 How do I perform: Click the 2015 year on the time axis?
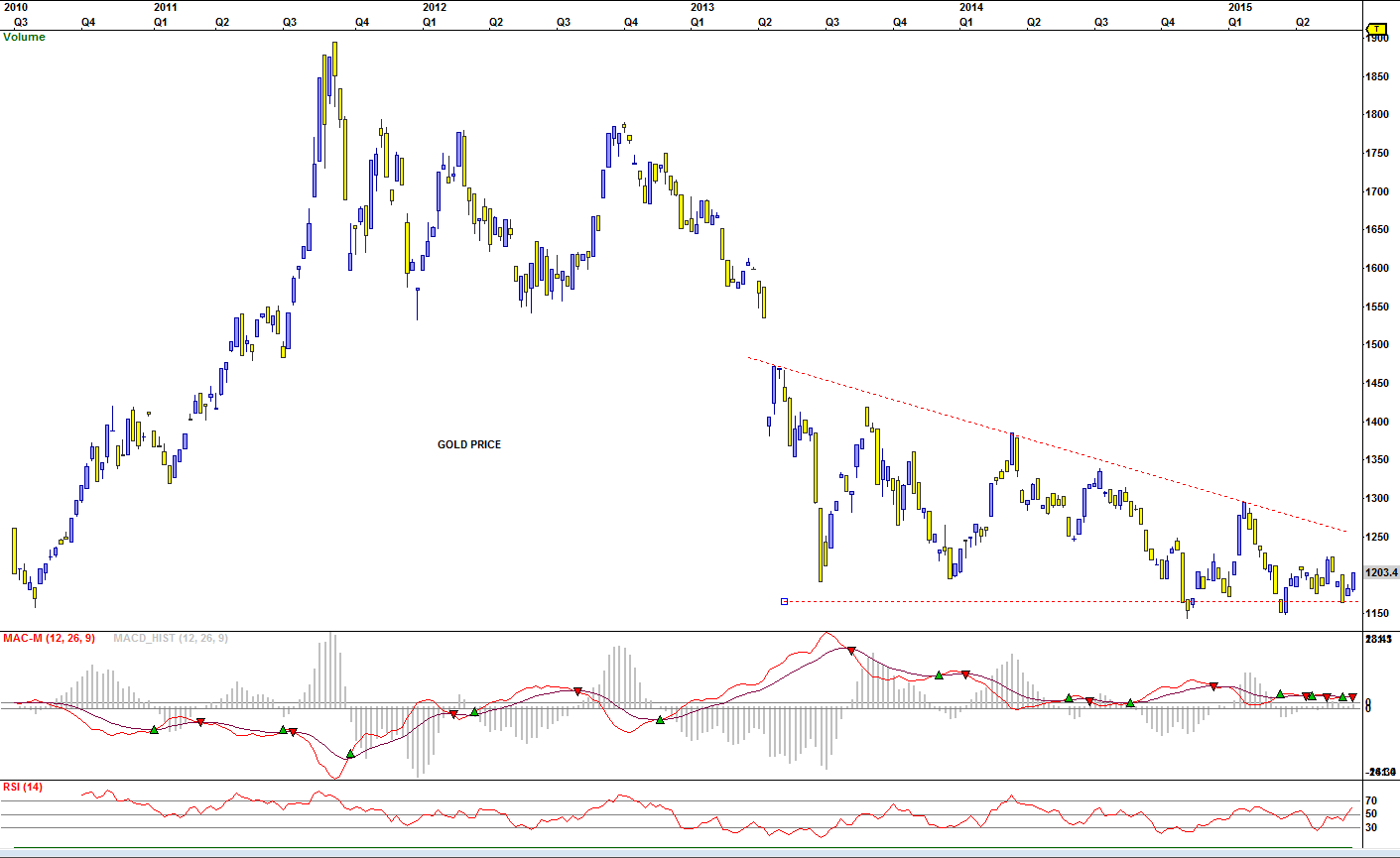point(1239,7)
